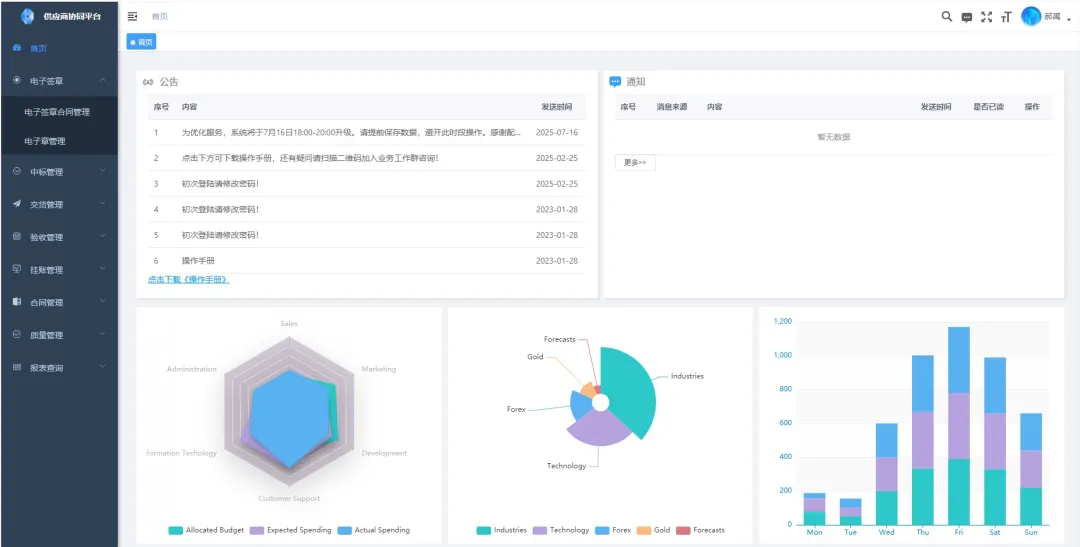This screenshot has width=1080, height=547.
Task: Click the 首页 dashboard icon in sidebar
Action: pos(17,48)
